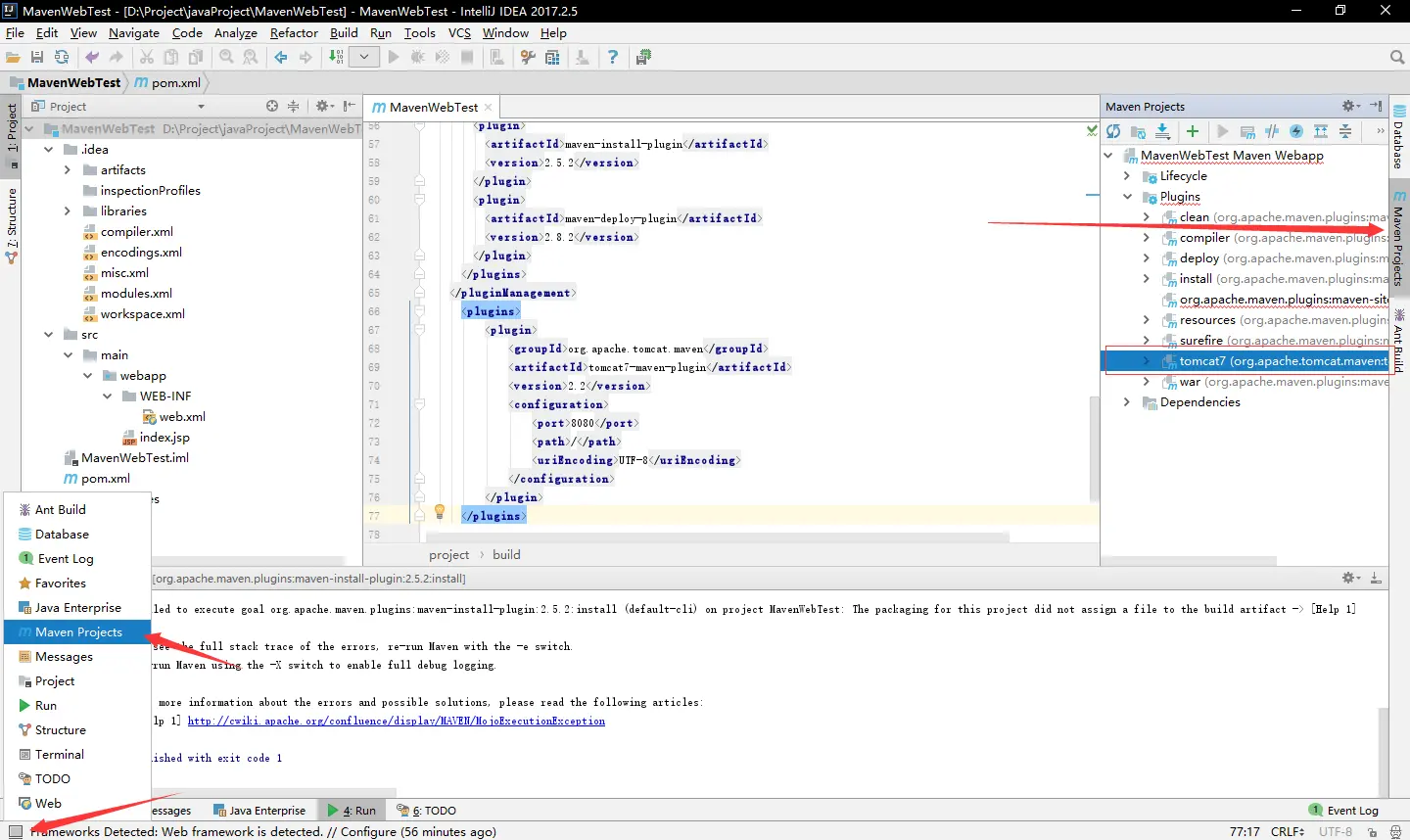Toggle Maven Offline Mode icon
This screenshot has height=840, width=1410.
coord(1272,131)
